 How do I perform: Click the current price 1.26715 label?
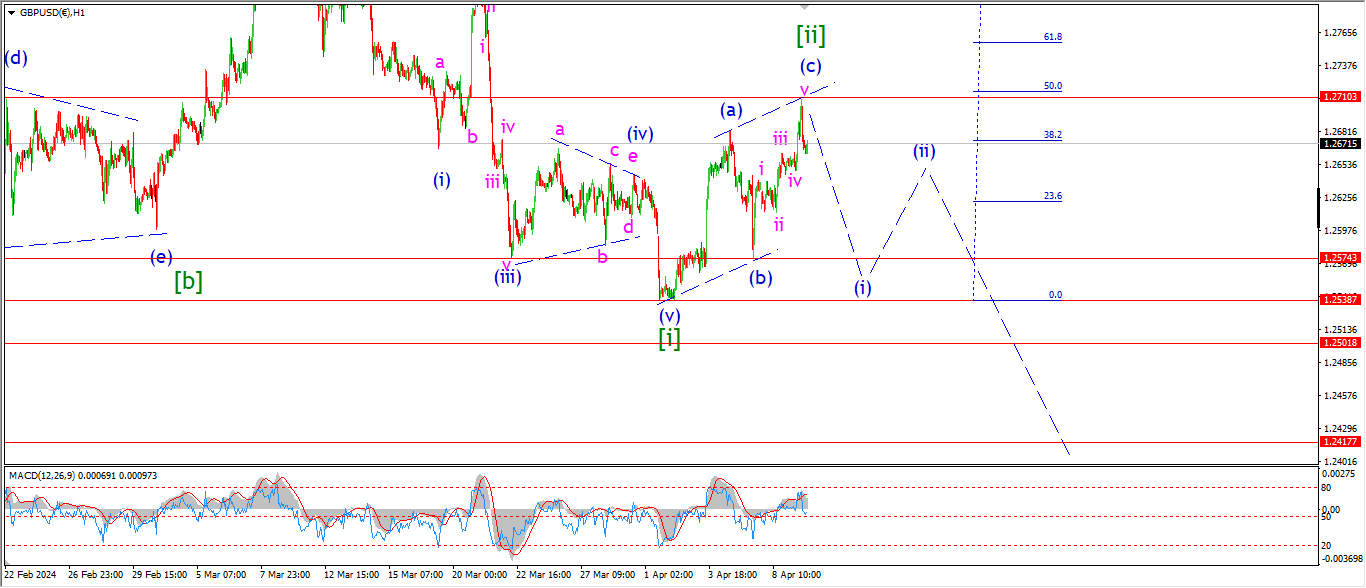click(x=1339, y=143)
